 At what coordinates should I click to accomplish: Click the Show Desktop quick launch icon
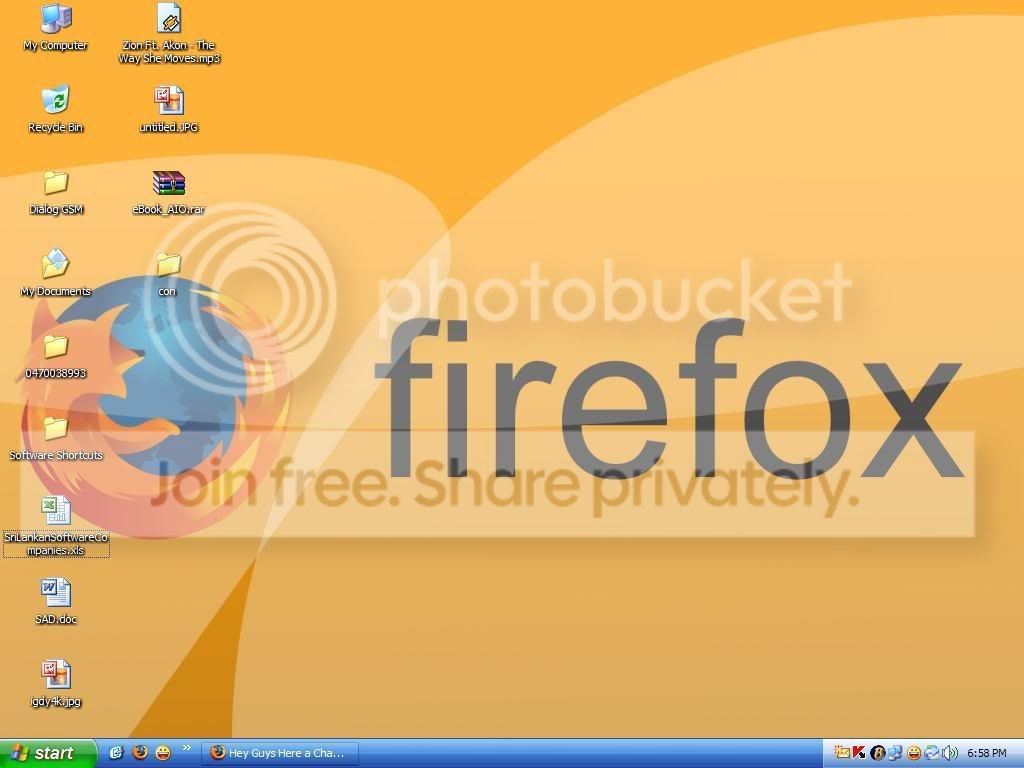[x=116, y=753]
